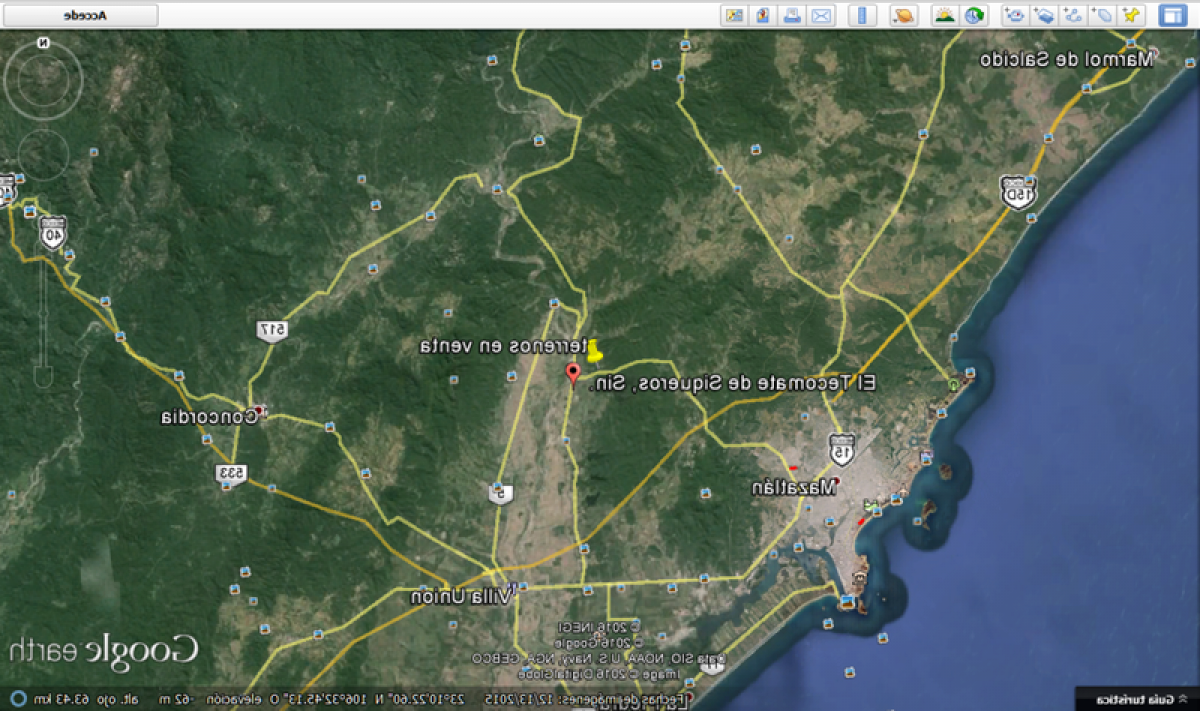Click the Email view toolbar icon
Viewport: 1200px width, 711px height.
[820, 15]
